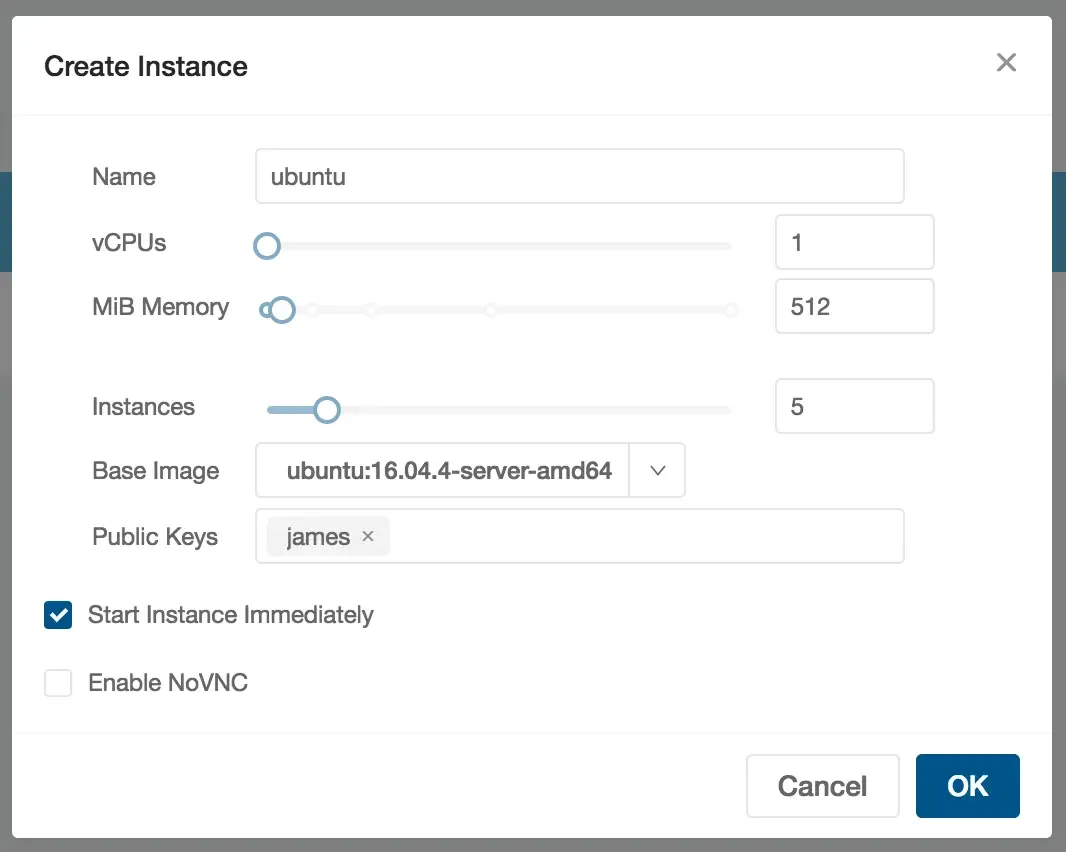Image resolution: width=1066 pixels, height=852 pixels.
Task: Click the Instances count input box
Action: tap(854, 406)
